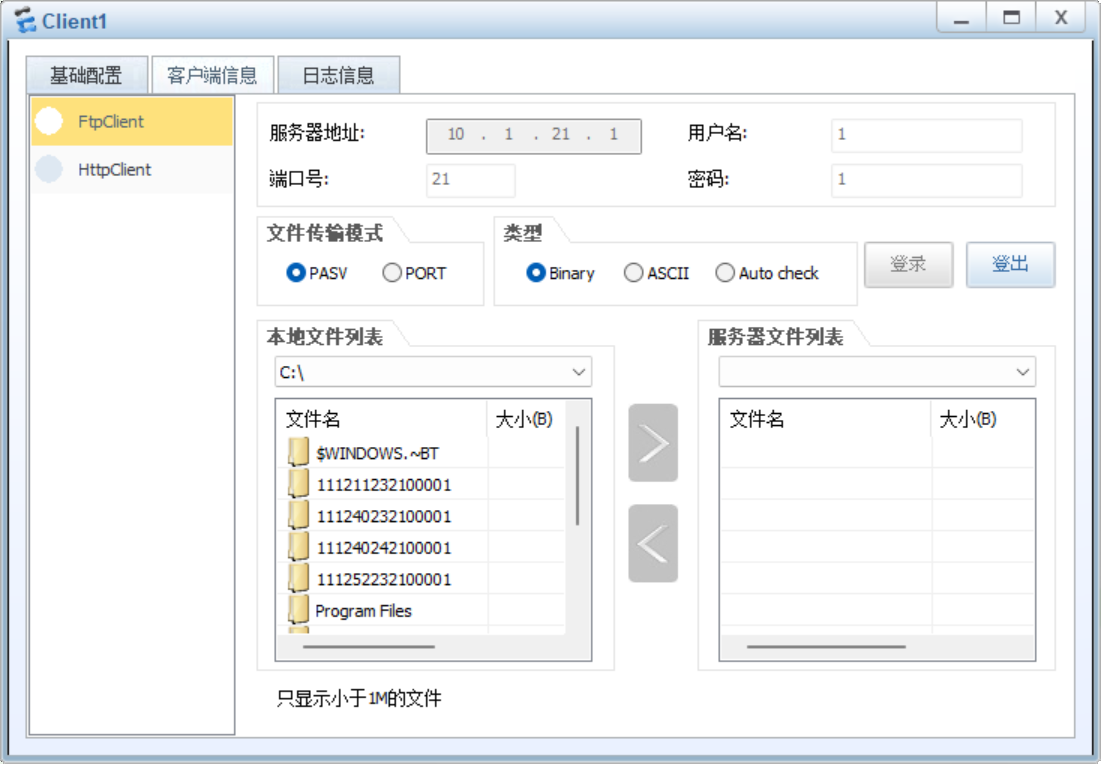This screenshot has width=1101, height=764.
Task: Select the $WINDOWS.~BT row
Action: 421,453
